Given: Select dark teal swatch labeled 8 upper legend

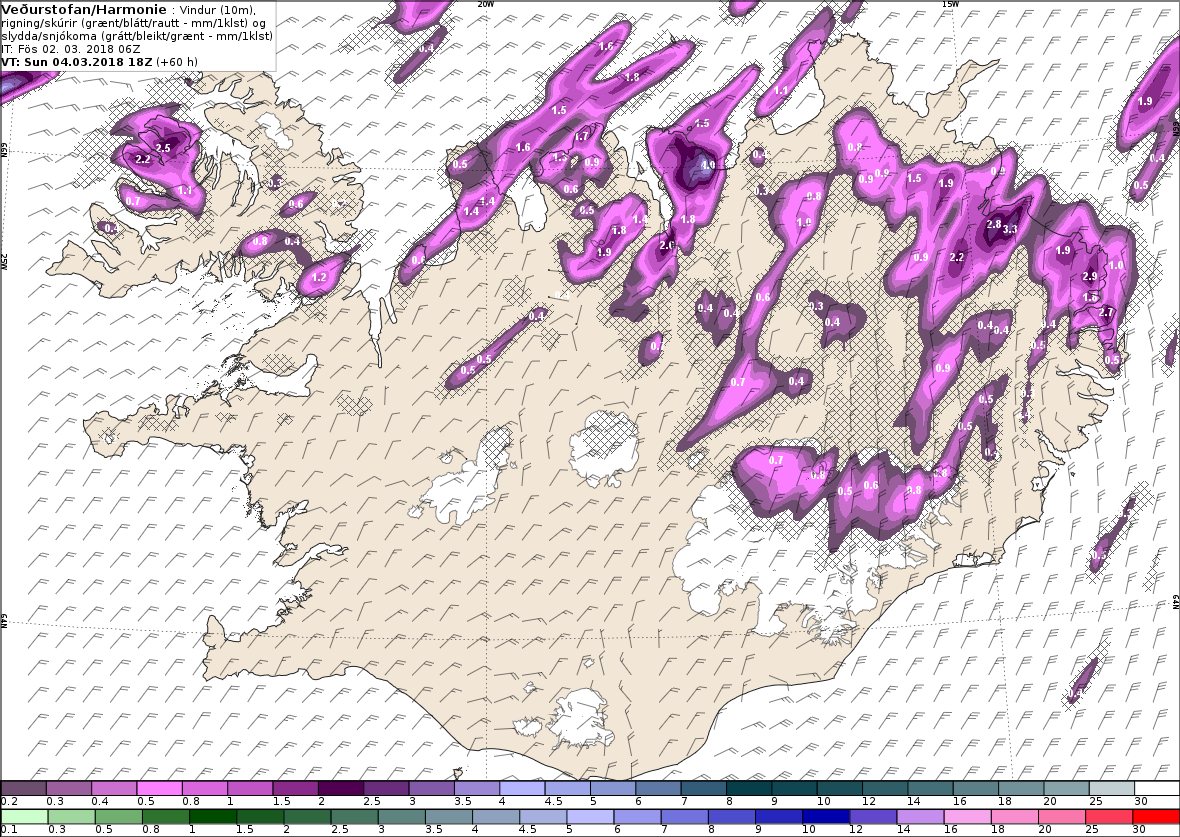Looking at the screenshot, I should [x=750, y=788].
